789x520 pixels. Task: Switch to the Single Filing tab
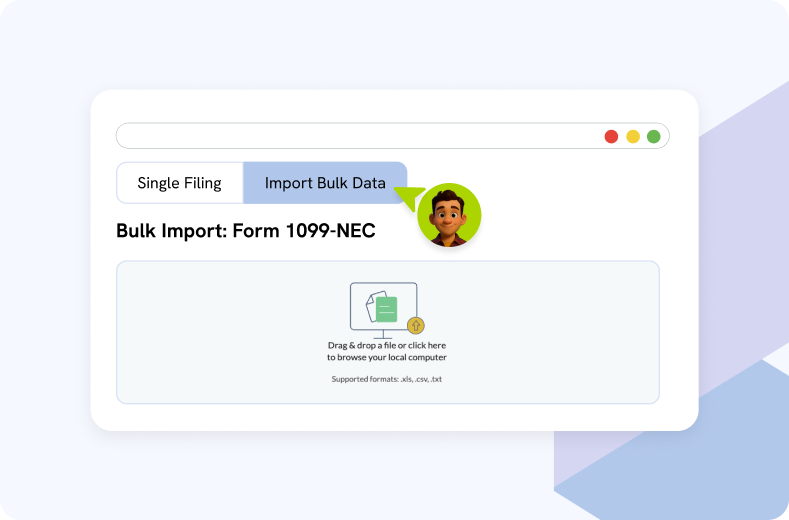point(180,183)
